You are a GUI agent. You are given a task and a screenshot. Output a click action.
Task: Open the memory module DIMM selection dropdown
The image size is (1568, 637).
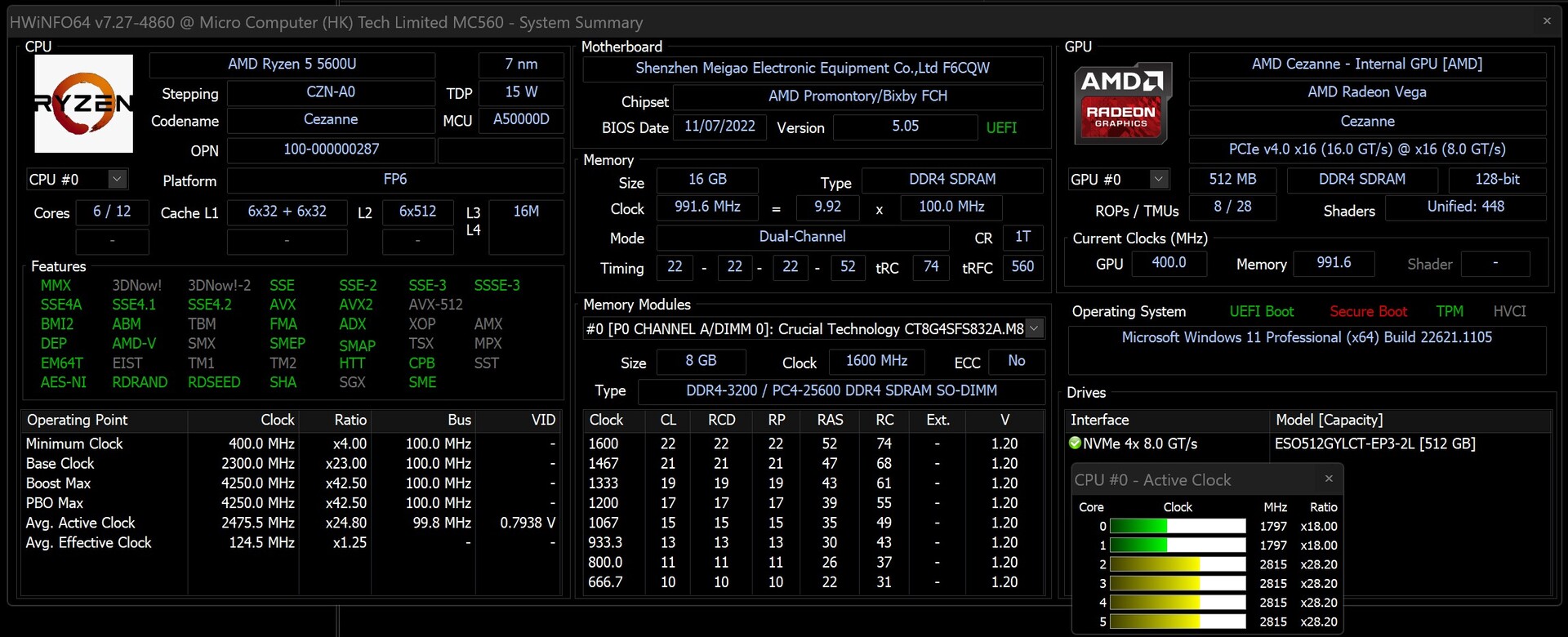(1034, 328)
